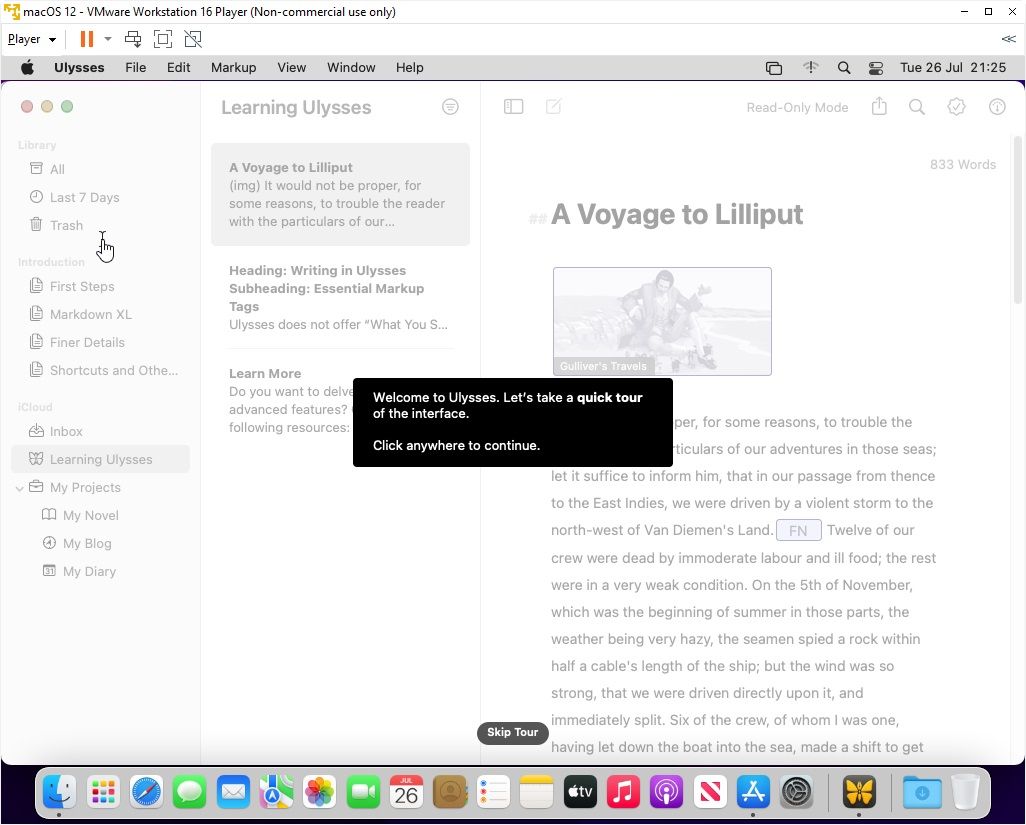Open search using the magnifier icon
Image resolution: width=1026 pixels, height=825 pixels.
point(916,106)
